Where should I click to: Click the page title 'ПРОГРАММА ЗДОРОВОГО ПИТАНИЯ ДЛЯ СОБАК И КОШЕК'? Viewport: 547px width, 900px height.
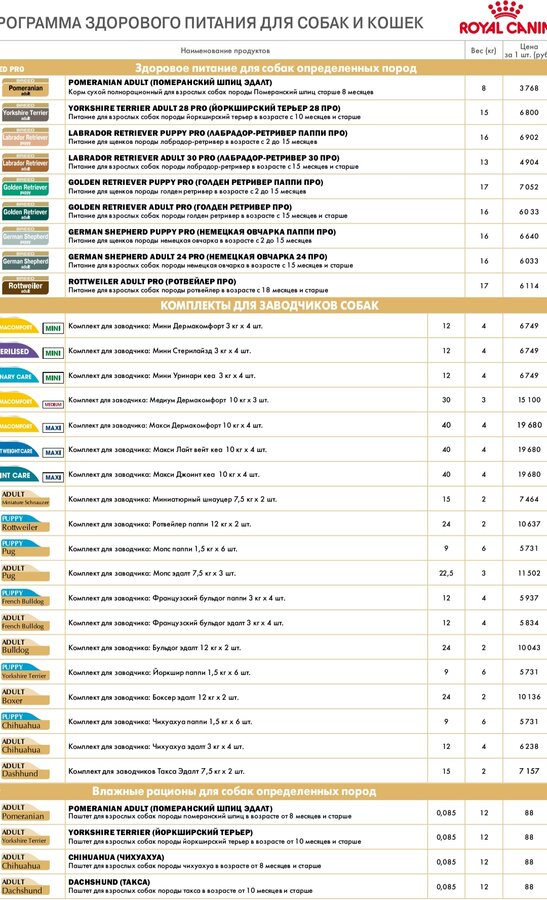[211, 23]
